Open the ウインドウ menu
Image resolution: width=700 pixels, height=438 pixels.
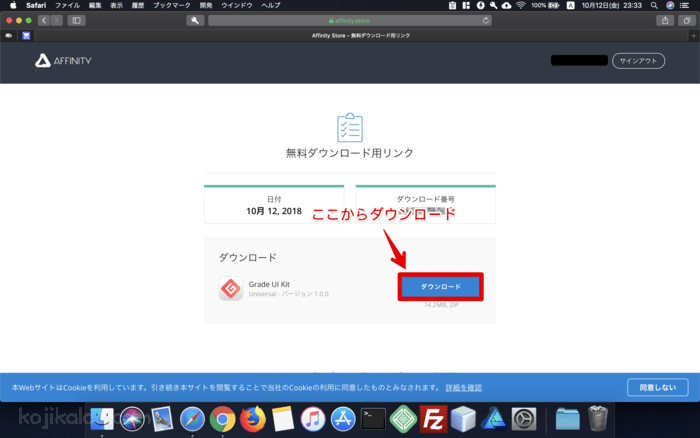tap(237, 5)
